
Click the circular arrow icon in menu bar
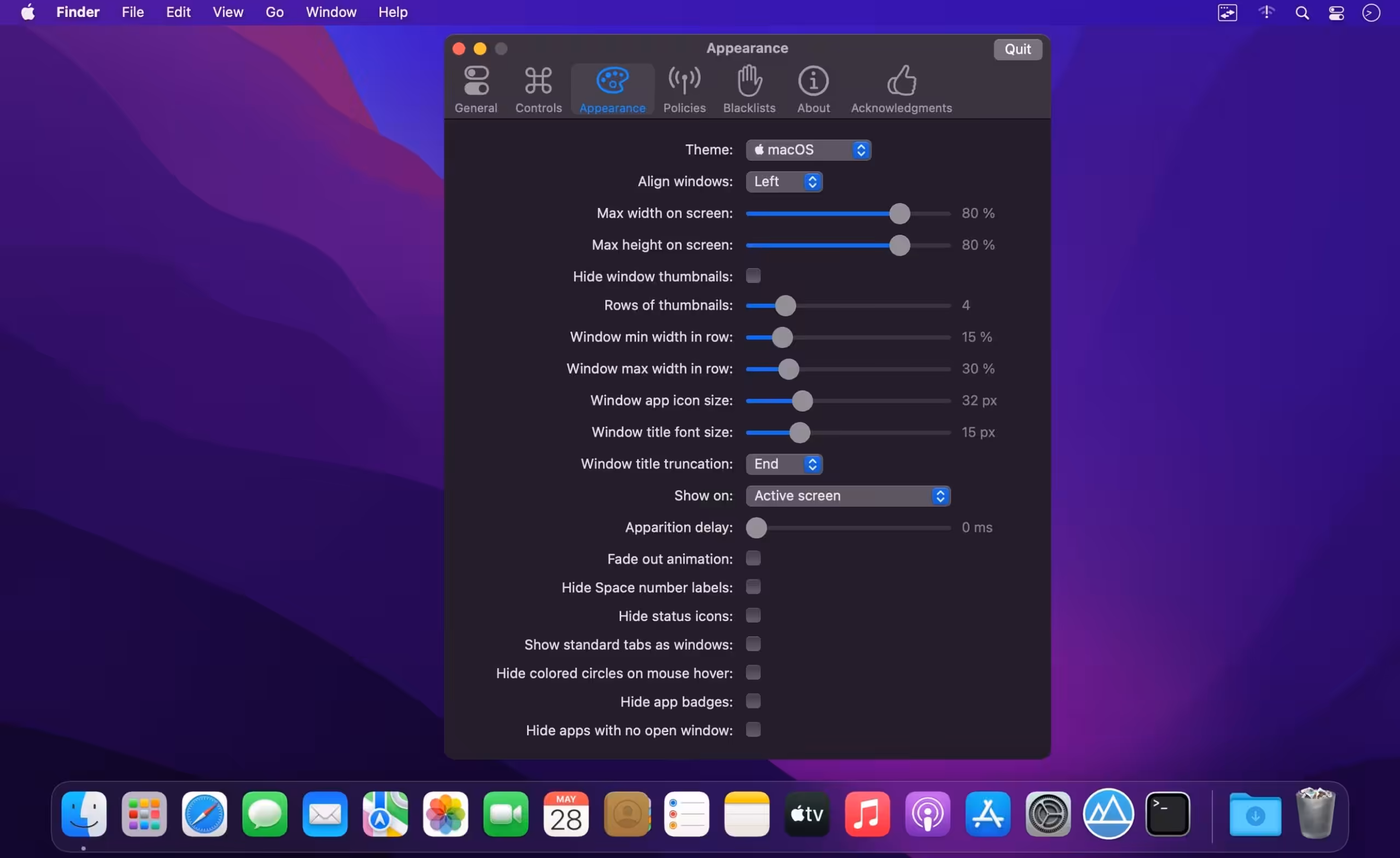pos(1371,13)
